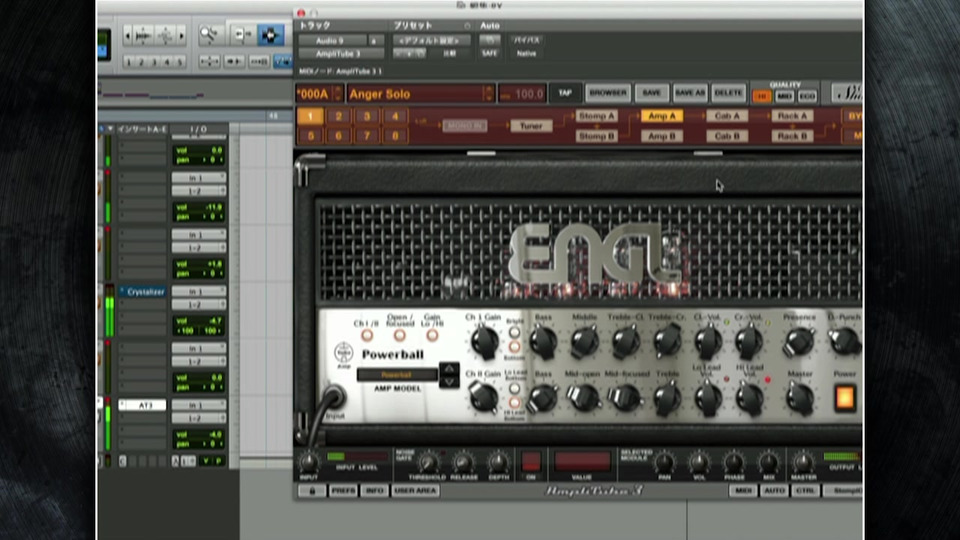
Task: Open the Tuner module
Action: (531, 126)
